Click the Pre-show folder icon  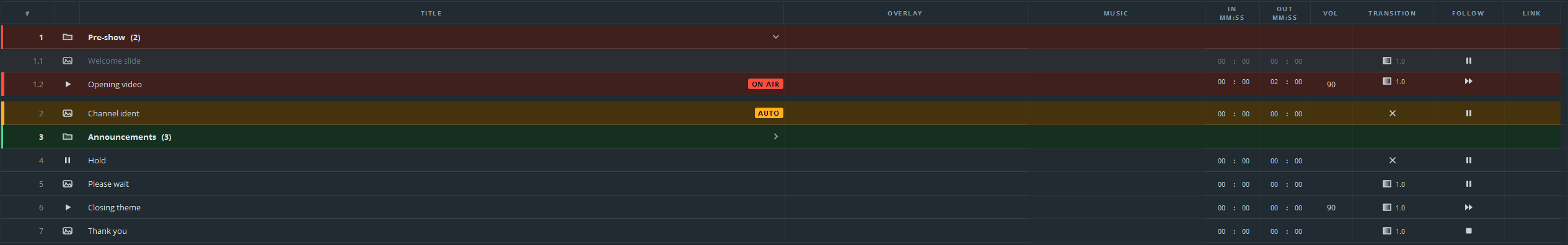tap(68, 37)
